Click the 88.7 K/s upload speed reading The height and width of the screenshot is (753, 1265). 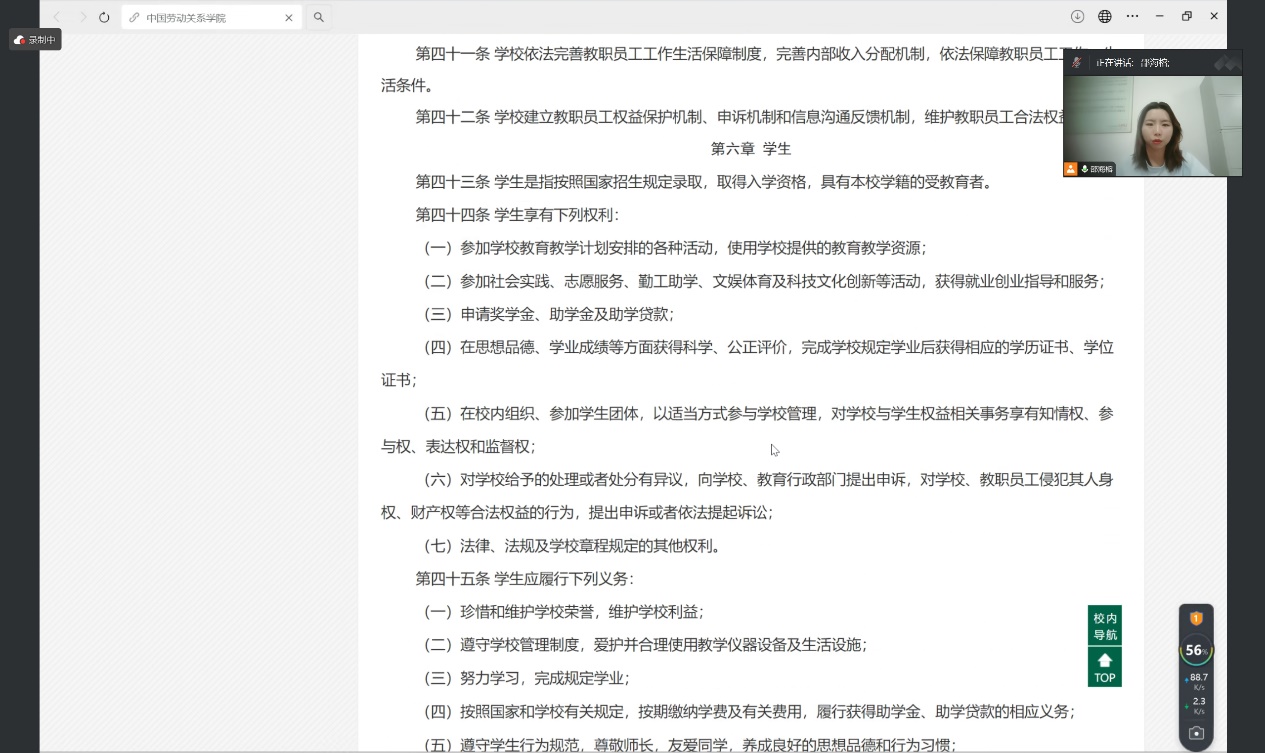1197,682
